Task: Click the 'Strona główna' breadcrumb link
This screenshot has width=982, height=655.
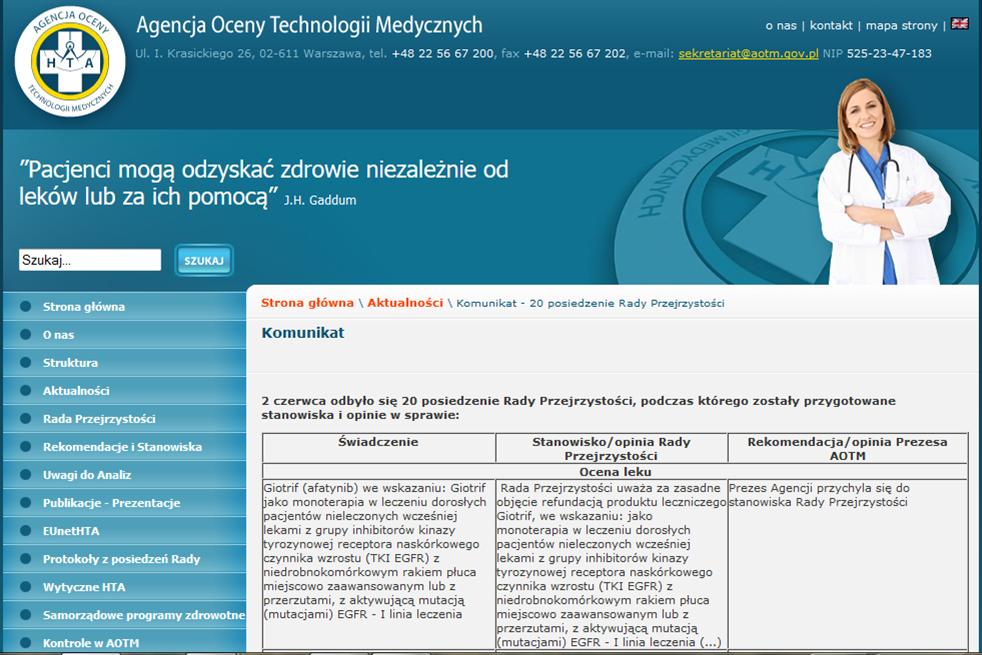Action: (x=307, y=303)
